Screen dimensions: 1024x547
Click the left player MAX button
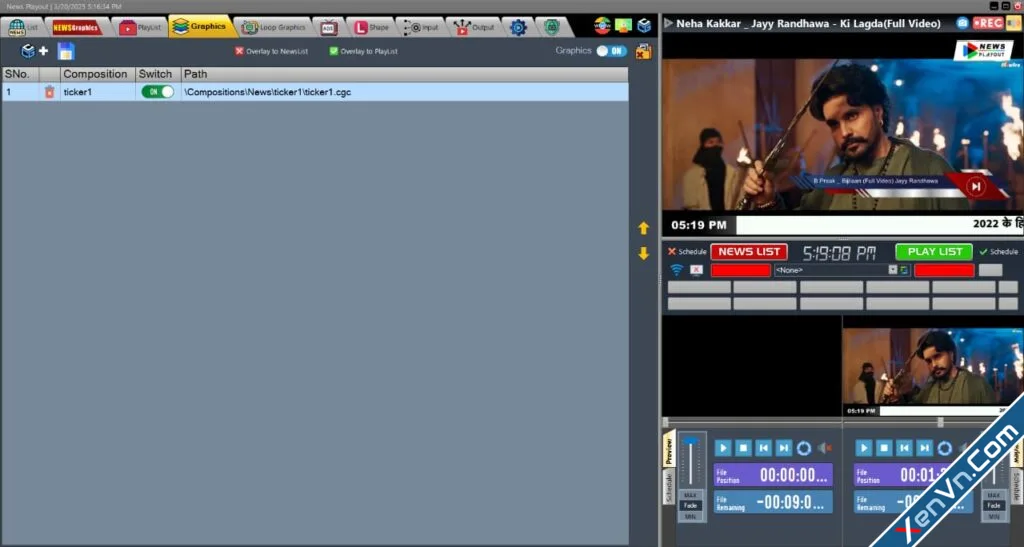click(690, 495)
